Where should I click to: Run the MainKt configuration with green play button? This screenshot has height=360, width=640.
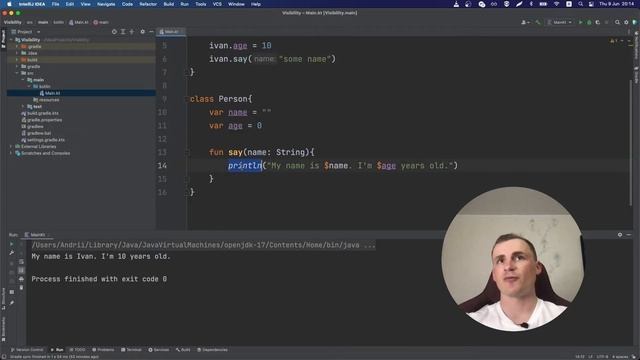tap(580, 22)
